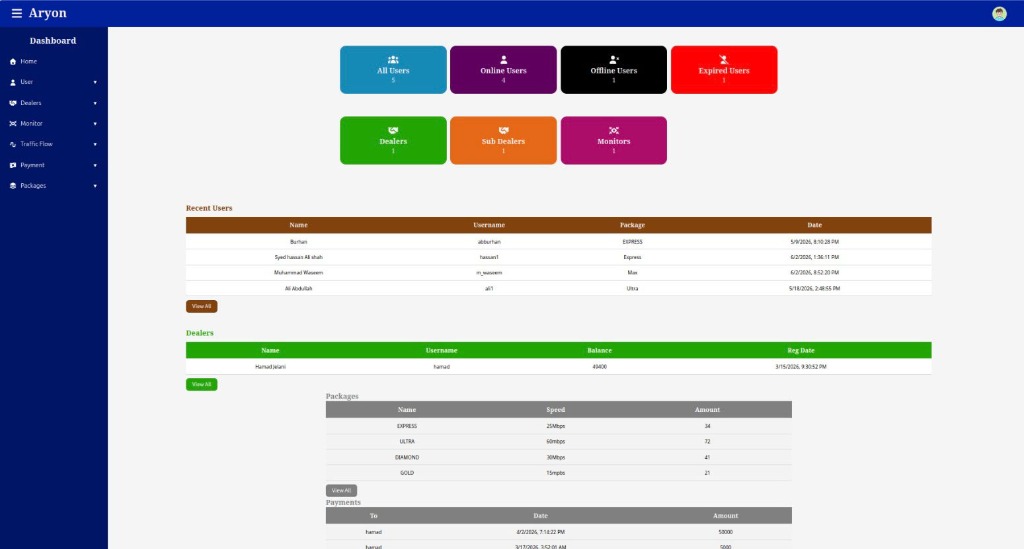This screenshot has width=1024, height=549.
Task: Click the Payment icon in sidebar
Action: tap(12, 165)
